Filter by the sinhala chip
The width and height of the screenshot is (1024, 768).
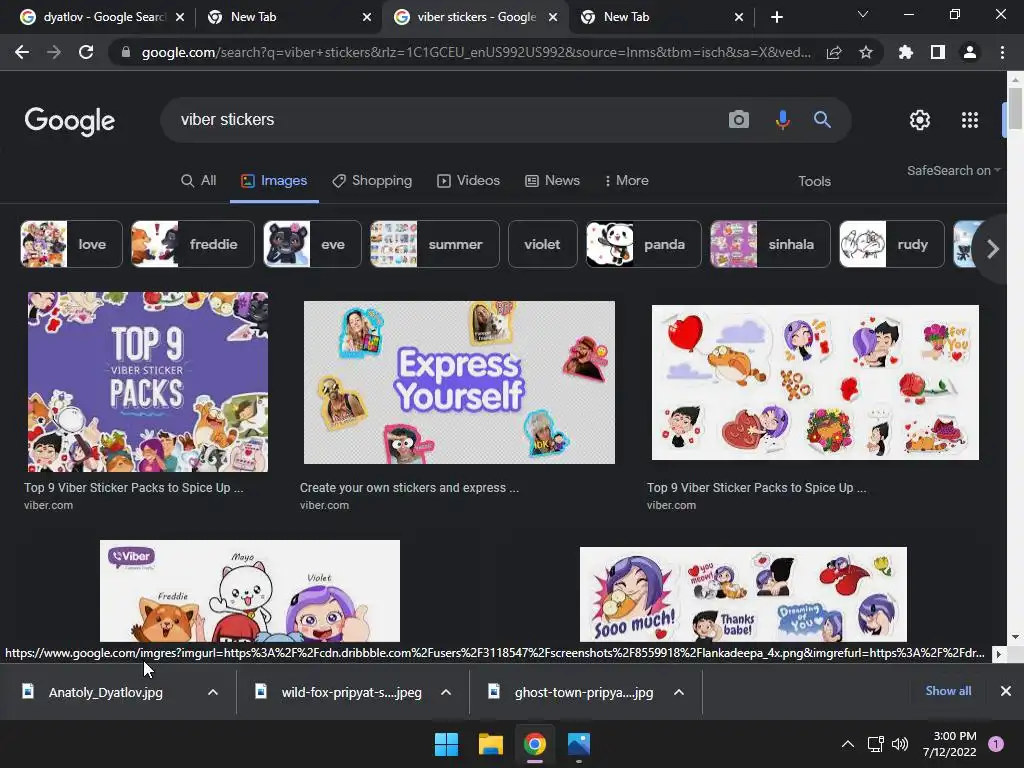tap(770, 244)
